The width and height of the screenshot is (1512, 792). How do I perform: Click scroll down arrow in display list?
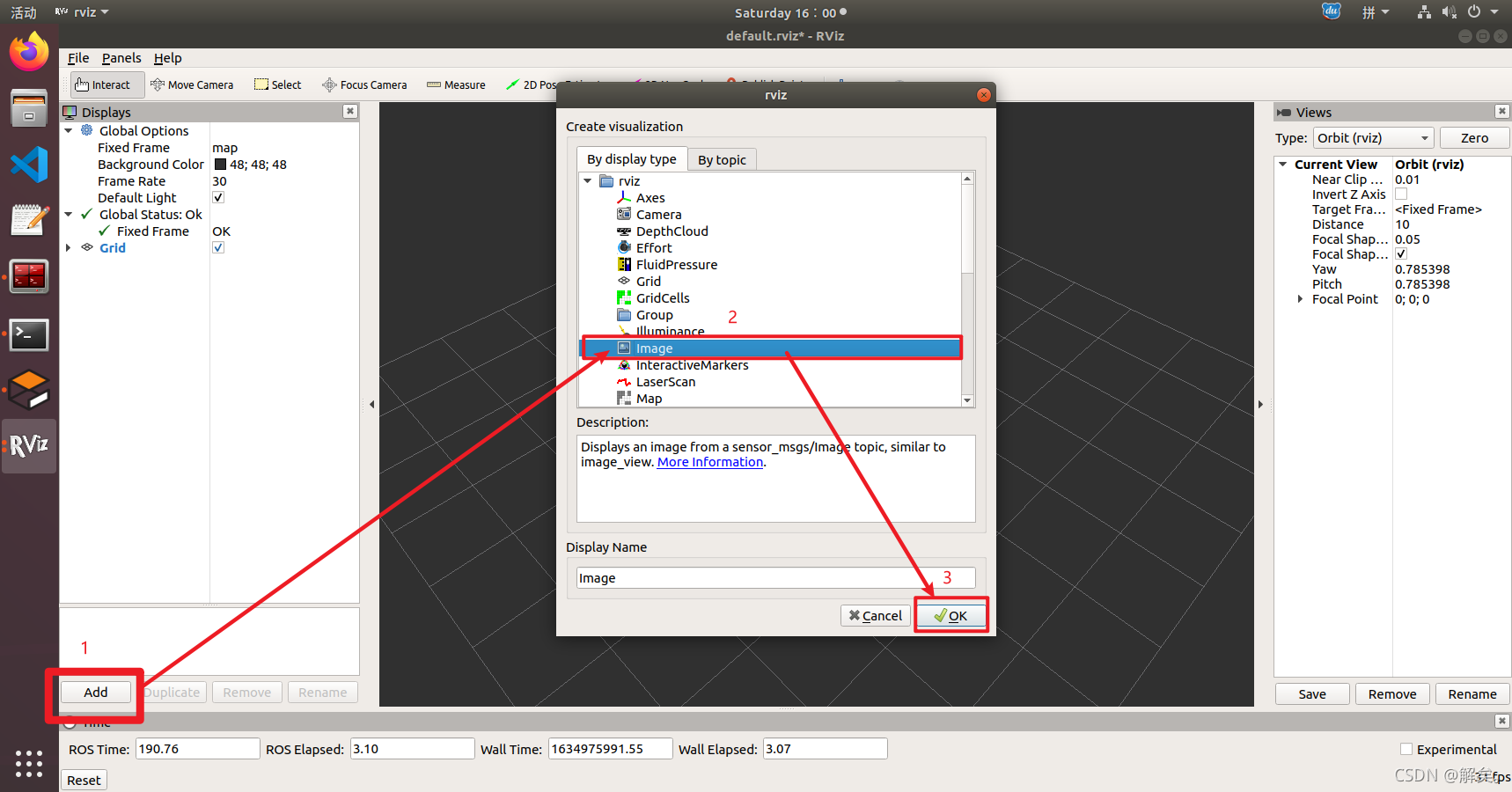[x=967, y=400]
